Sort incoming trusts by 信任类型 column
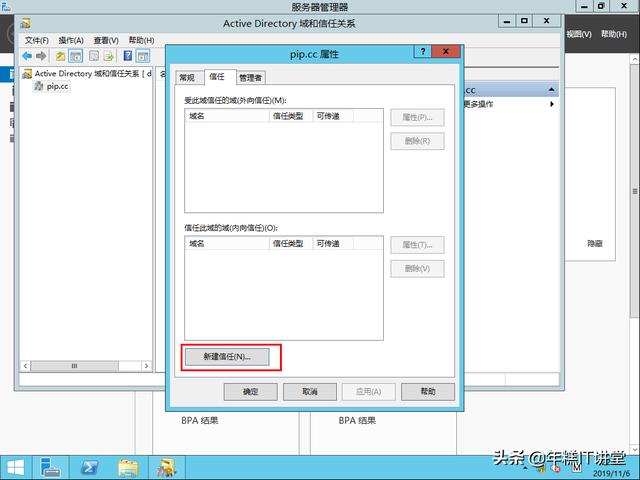The height and width of the screenshot is (480, 640). pos(291,243)
